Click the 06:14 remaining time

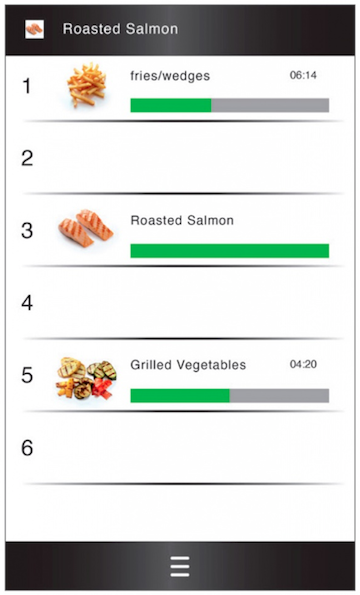pyautogui.click(x=303, y=75)
